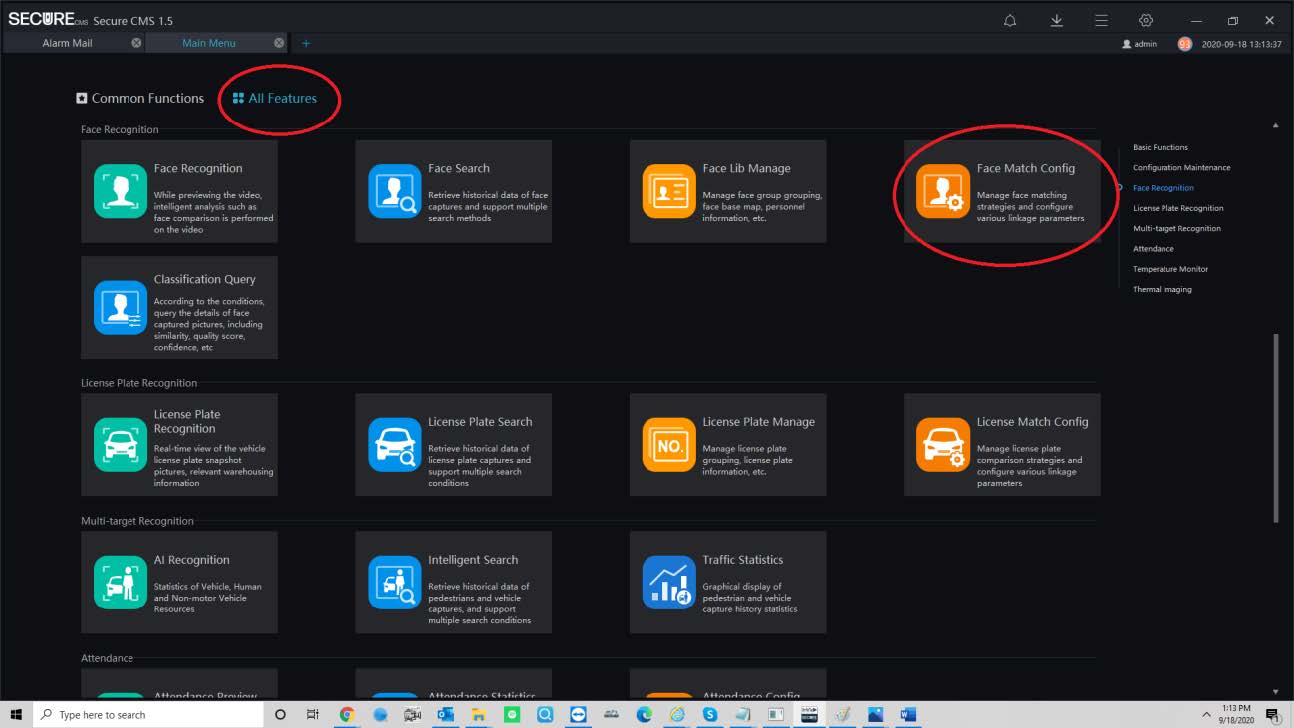This screenshot has height=728, width=1294.
Task: Click the License Plate Search title
Action: pyautogui.click(x=480, y=421)
